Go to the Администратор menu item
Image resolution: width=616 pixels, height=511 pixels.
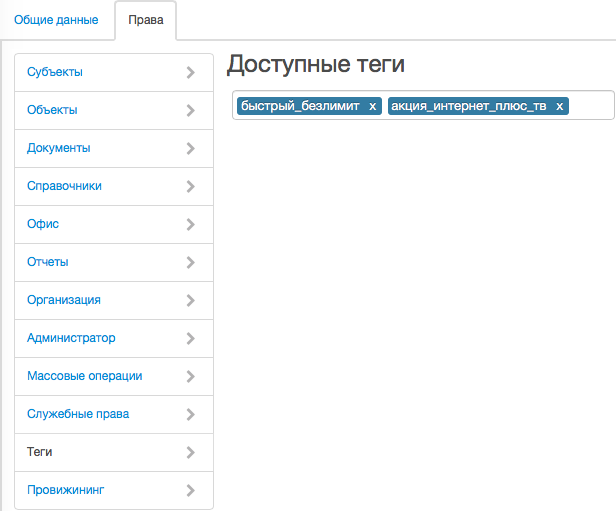(114, 338)
